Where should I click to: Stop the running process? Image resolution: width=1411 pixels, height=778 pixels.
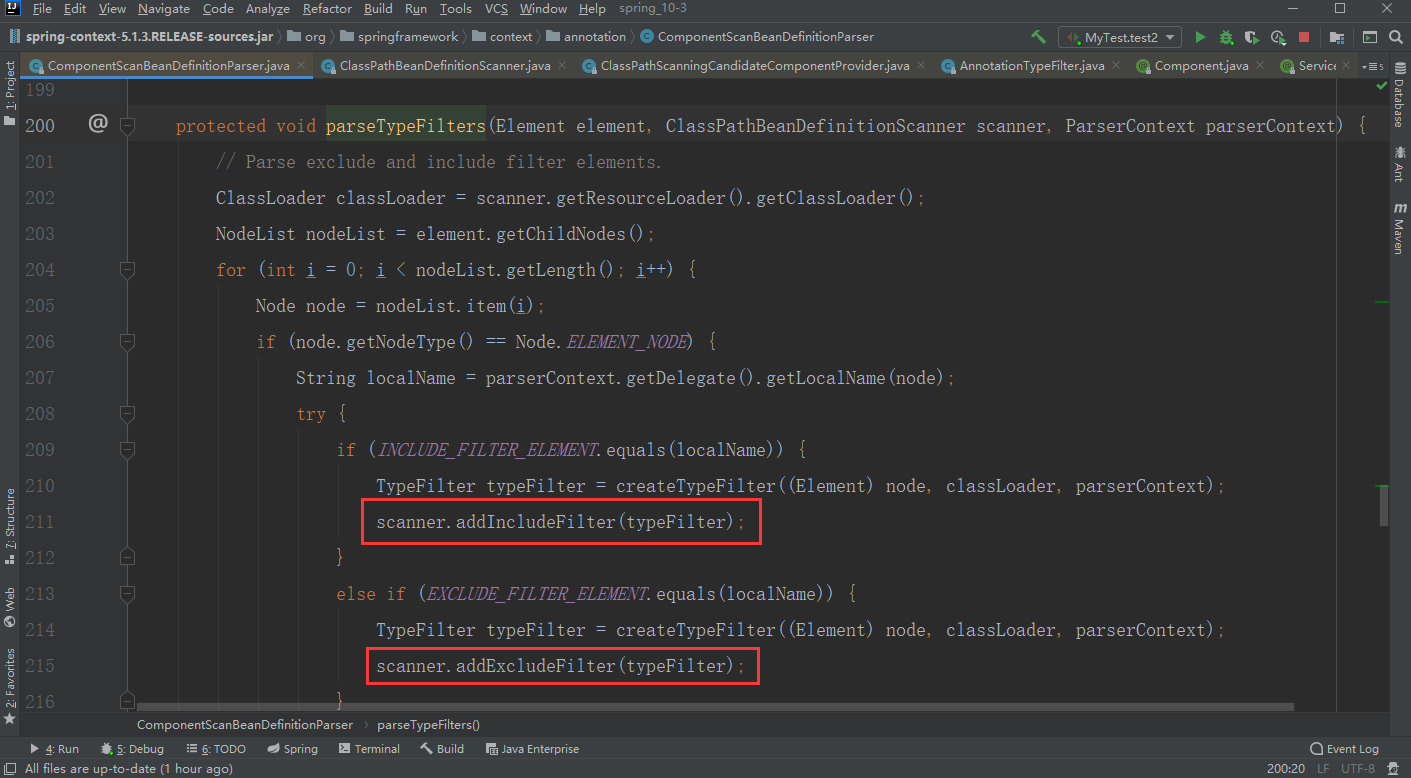tap(1304, 37)
